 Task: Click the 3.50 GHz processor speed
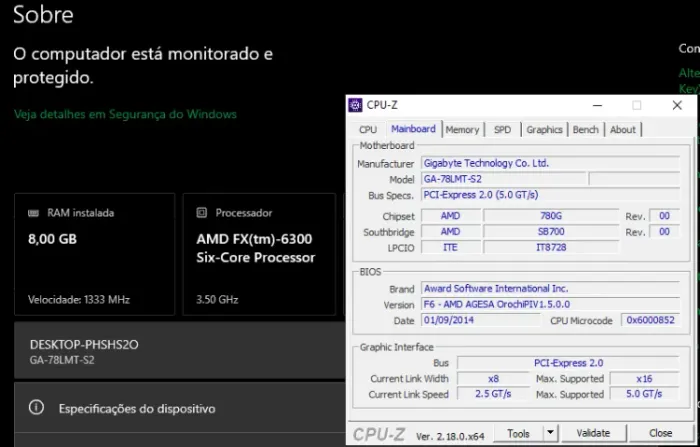(x=217, y=300)
